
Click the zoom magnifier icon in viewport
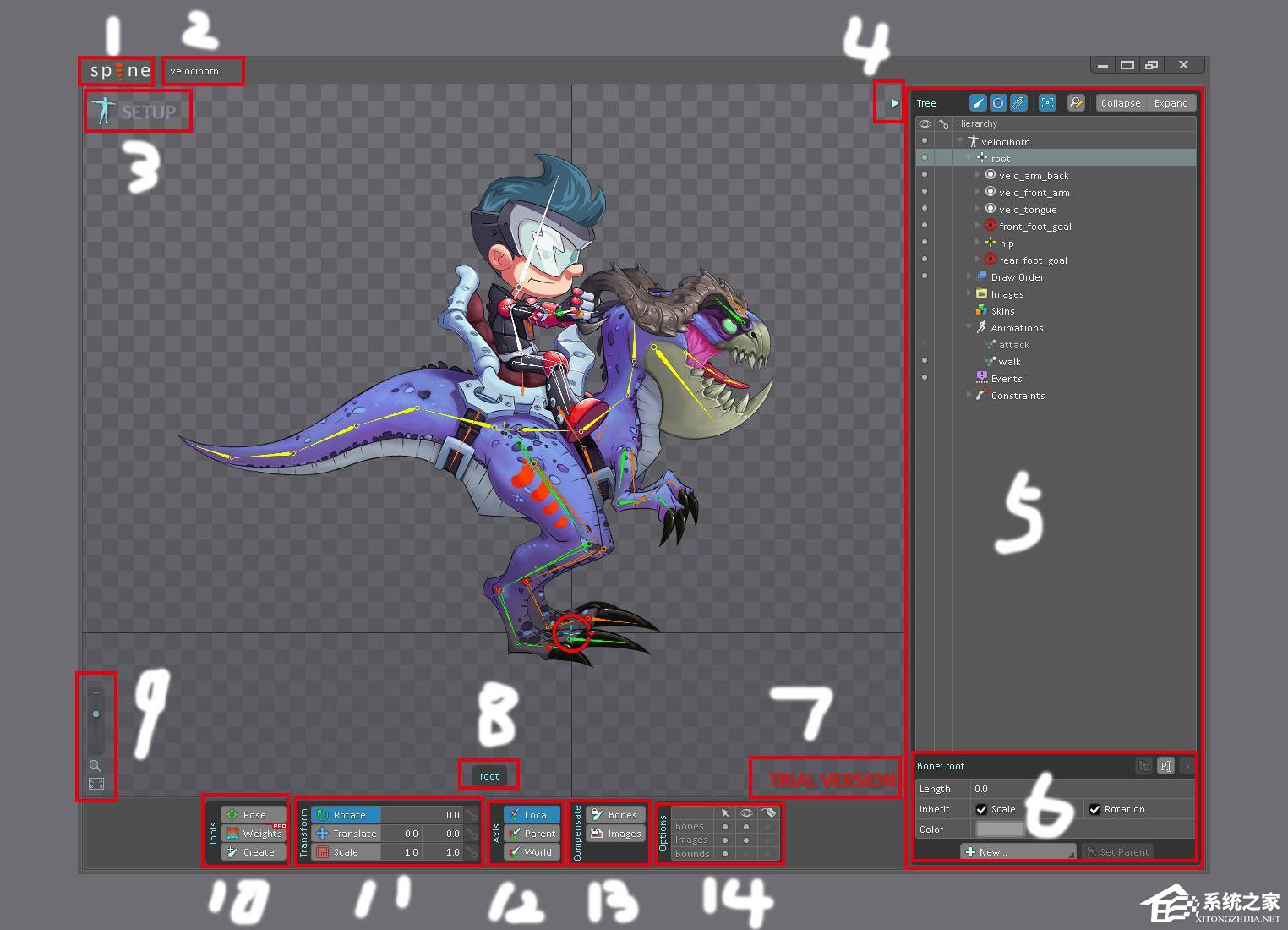click(x=96, y=766)
